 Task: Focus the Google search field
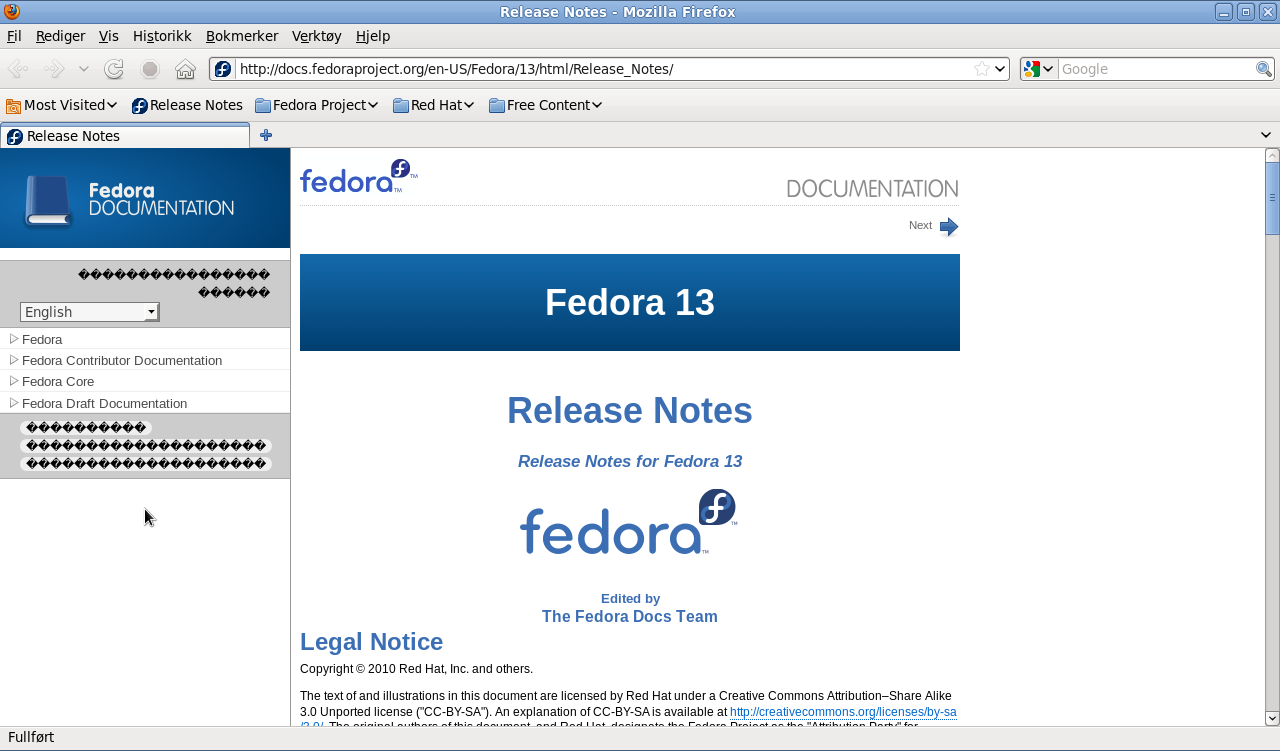click(1156, 69)
